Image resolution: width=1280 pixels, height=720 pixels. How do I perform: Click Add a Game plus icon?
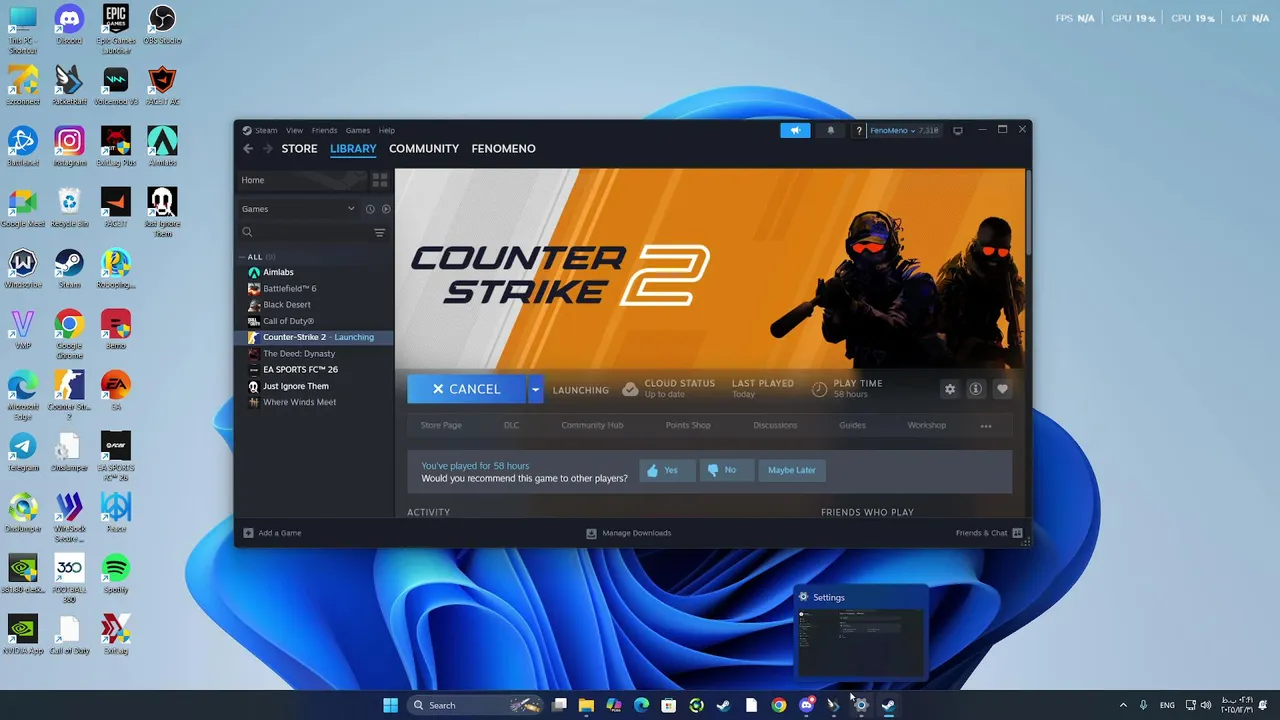[249, 533]
